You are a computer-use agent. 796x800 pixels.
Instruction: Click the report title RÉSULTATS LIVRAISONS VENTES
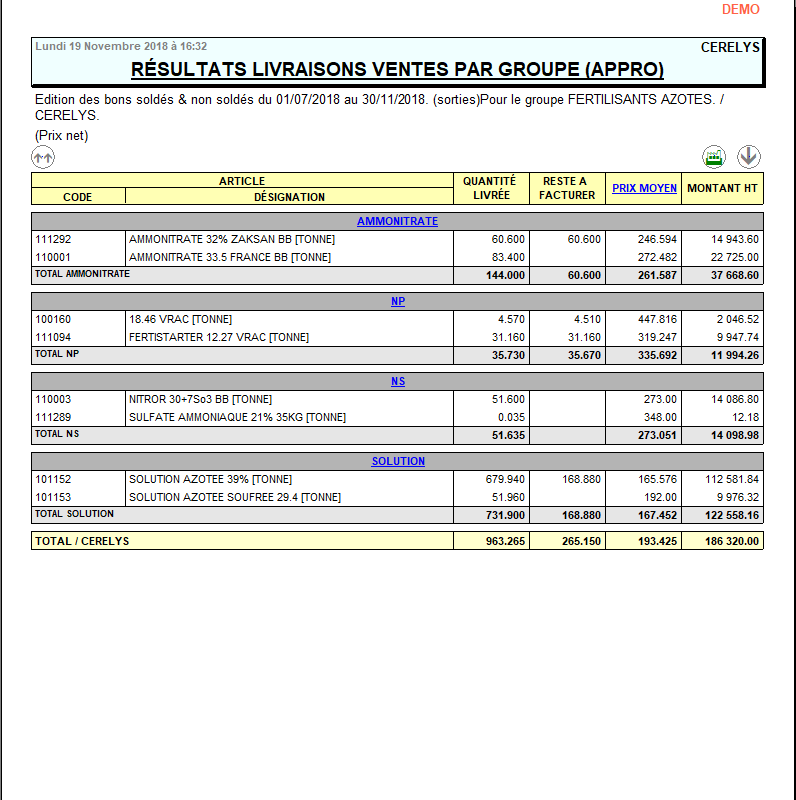[397, 69]
